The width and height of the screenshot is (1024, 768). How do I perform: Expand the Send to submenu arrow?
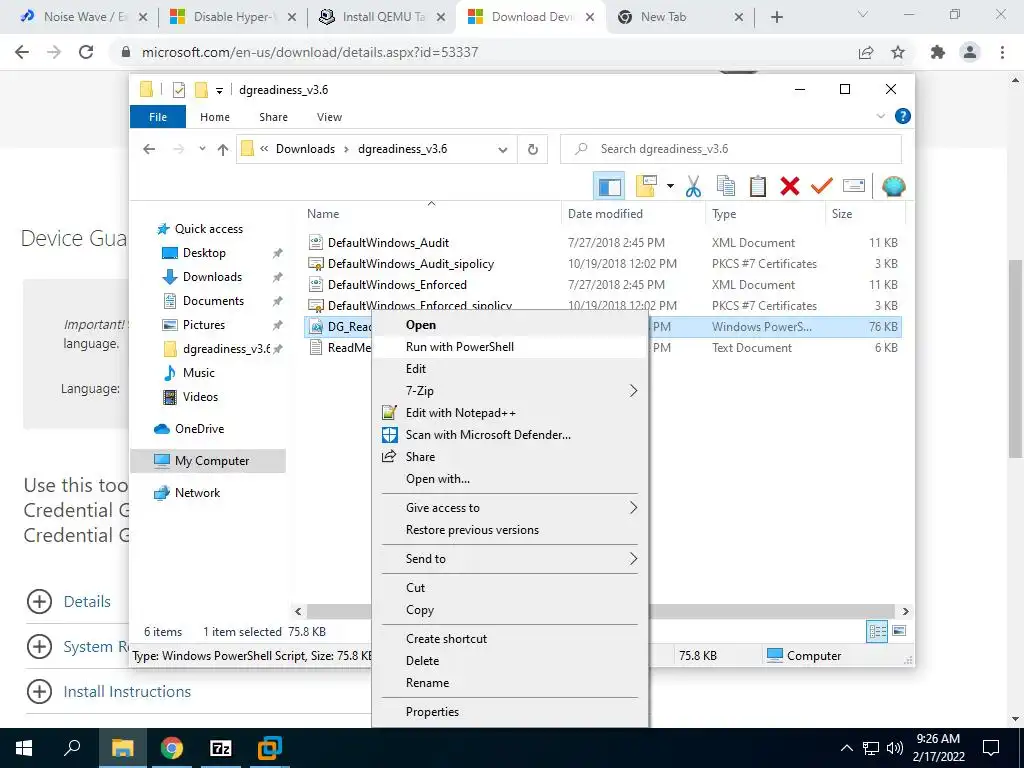pos(633,559)
